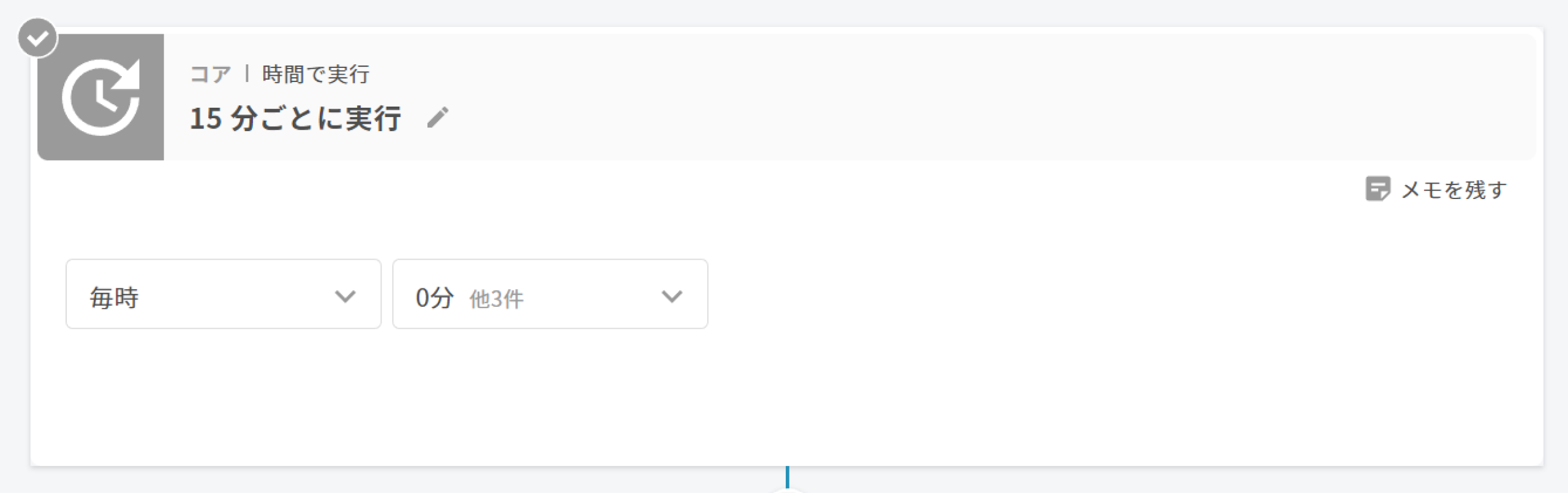This screenshot has width=1568, height=493.
Task: Expand the chevron arrow of the minutes selector
Action: [672, 297]
